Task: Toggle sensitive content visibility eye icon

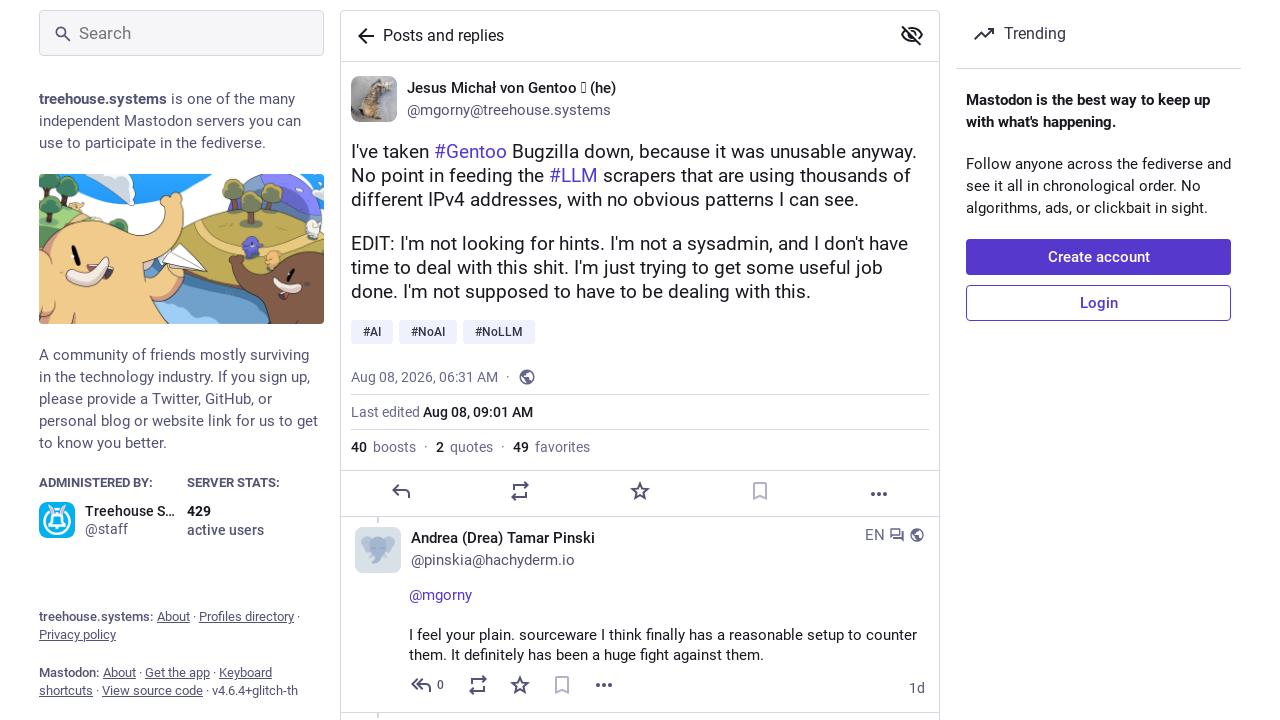Action: [x=911, y=36]
